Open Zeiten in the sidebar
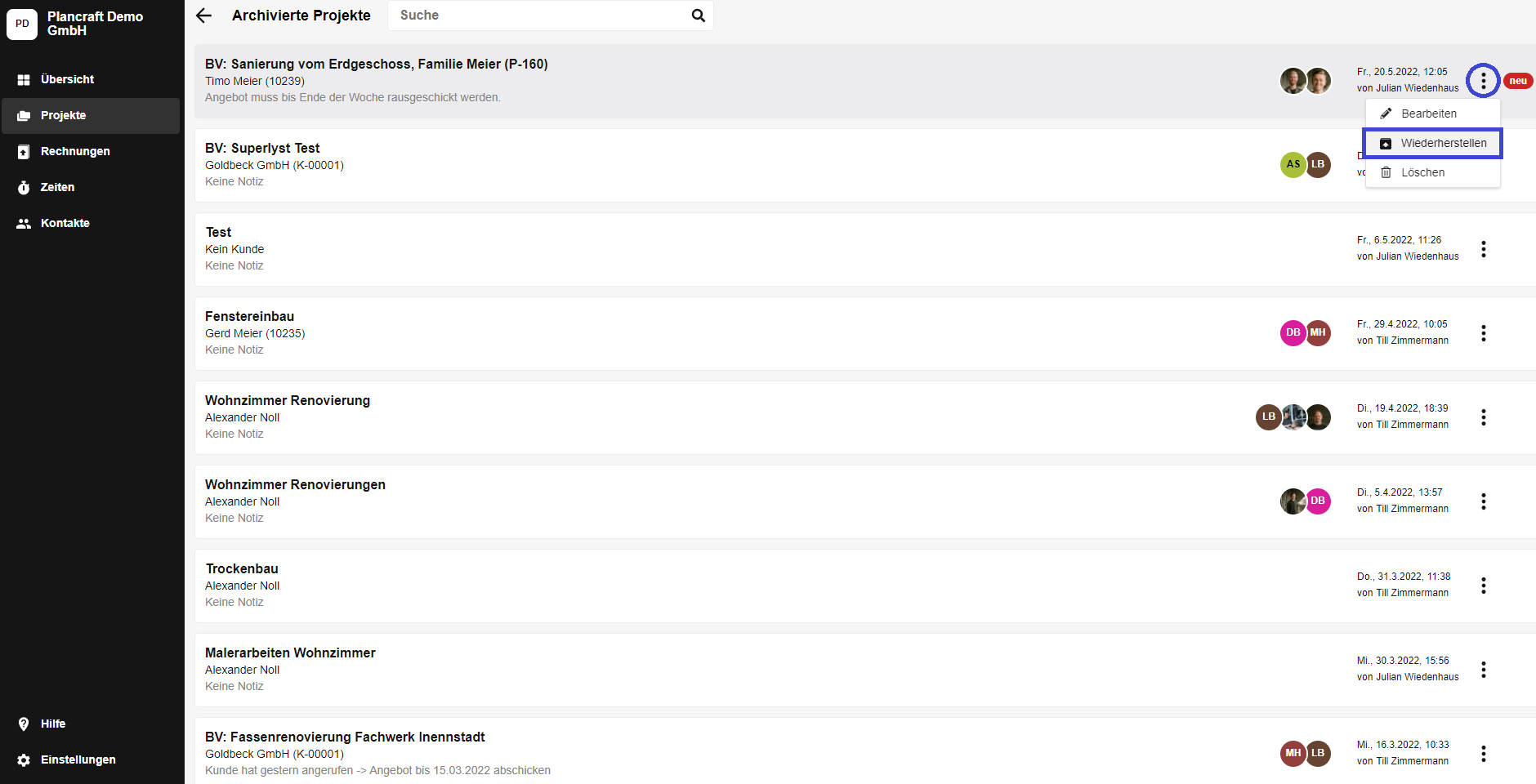 point(91,188)
